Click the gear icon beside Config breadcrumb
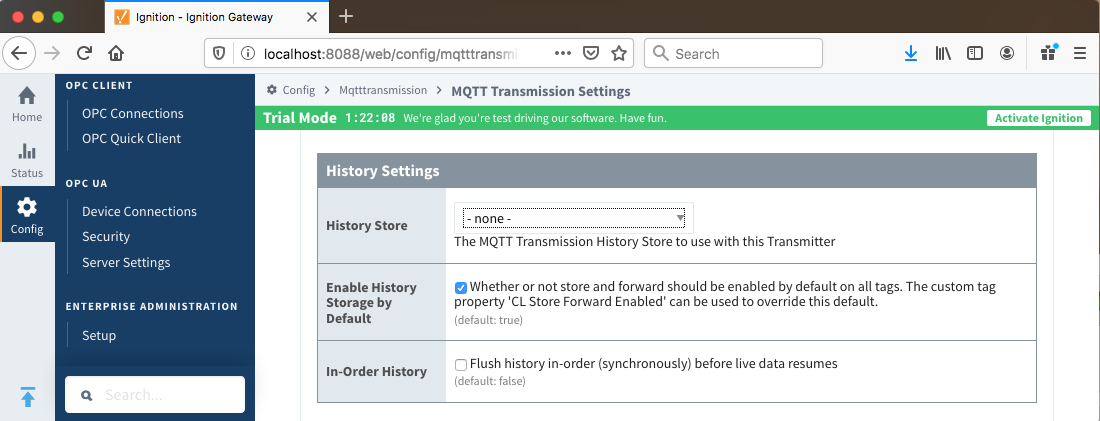 click(x=271, y=90)
